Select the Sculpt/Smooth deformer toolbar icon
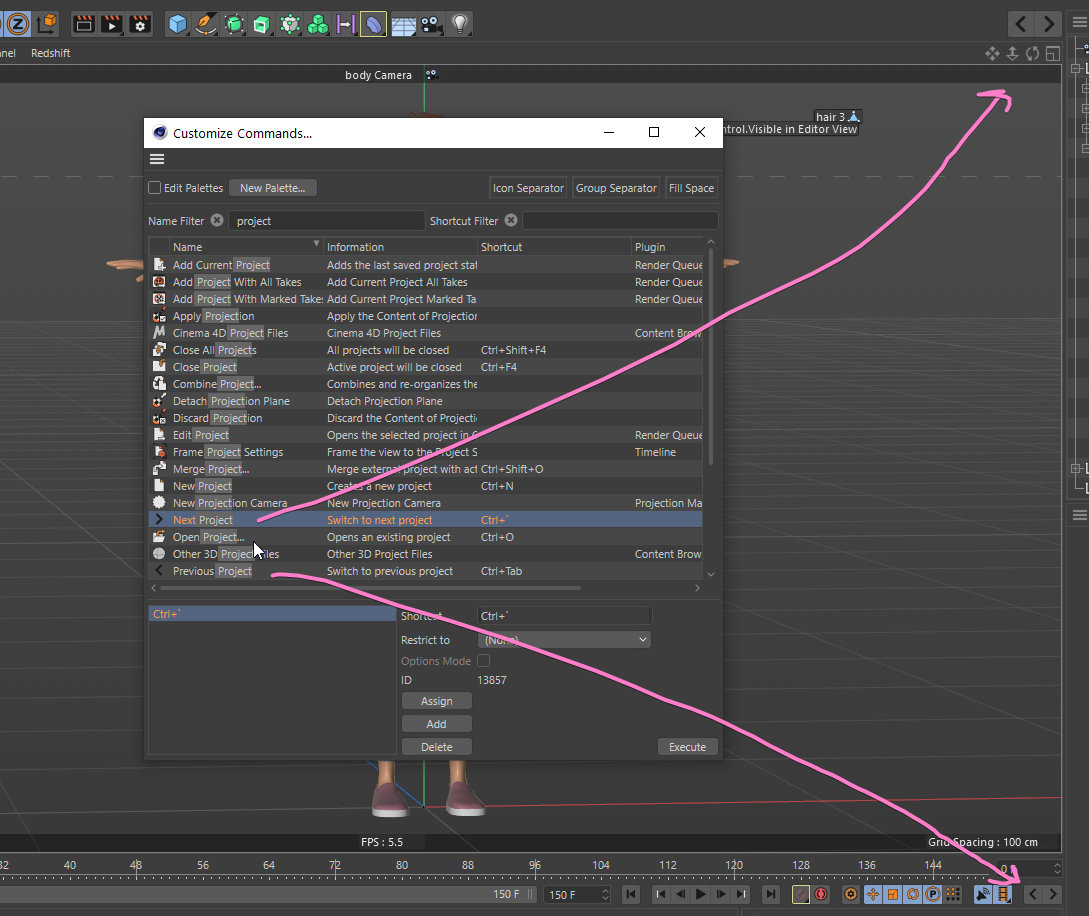This screenshot has width=1089, height=916. pyautogui.click(x=371, y=24)
